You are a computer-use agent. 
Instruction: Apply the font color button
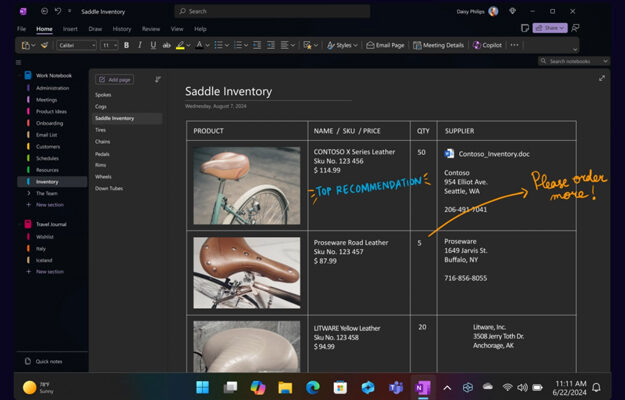click(199, 45)
